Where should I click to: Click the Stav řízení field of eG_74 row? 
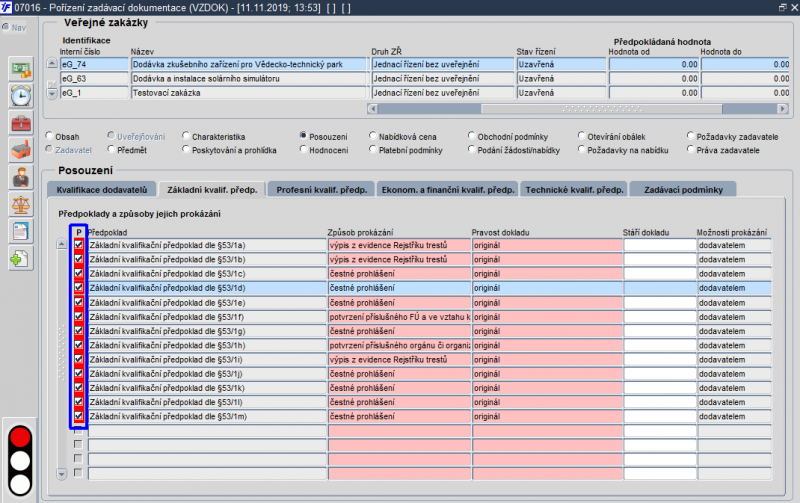point(561,64)
